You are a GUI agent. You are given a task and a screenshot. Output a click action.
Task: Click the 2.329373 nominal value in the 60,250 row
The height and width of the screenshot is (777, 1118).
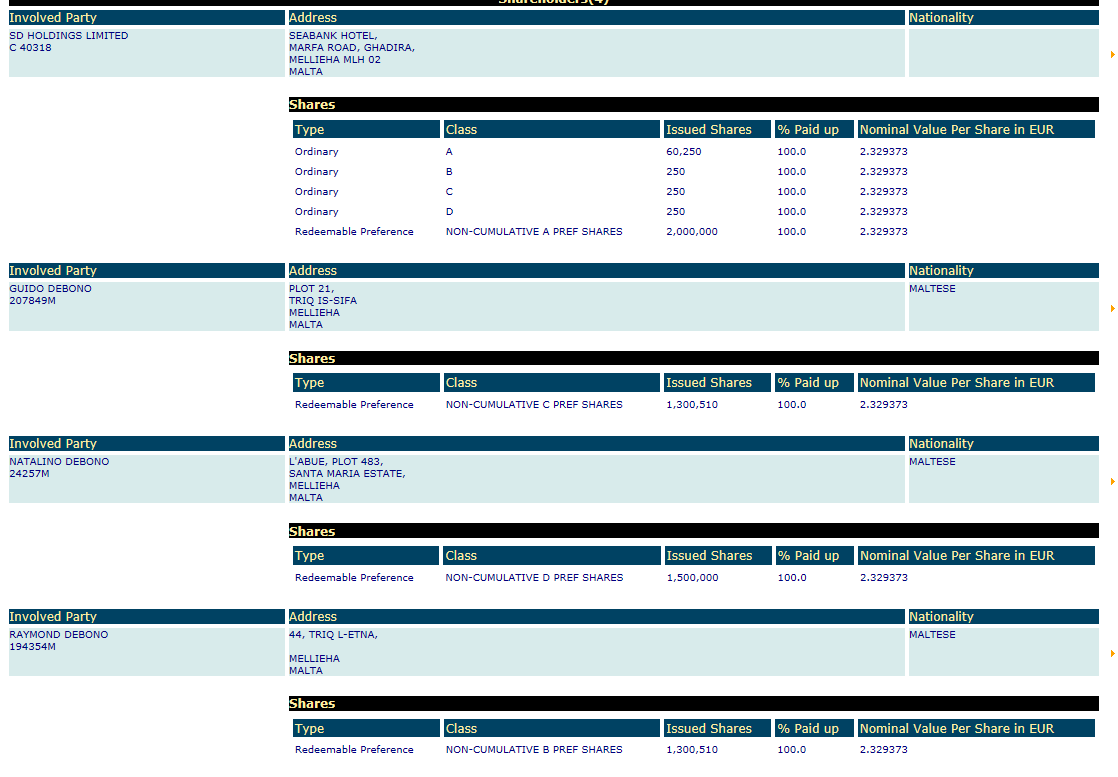point(883,152)
